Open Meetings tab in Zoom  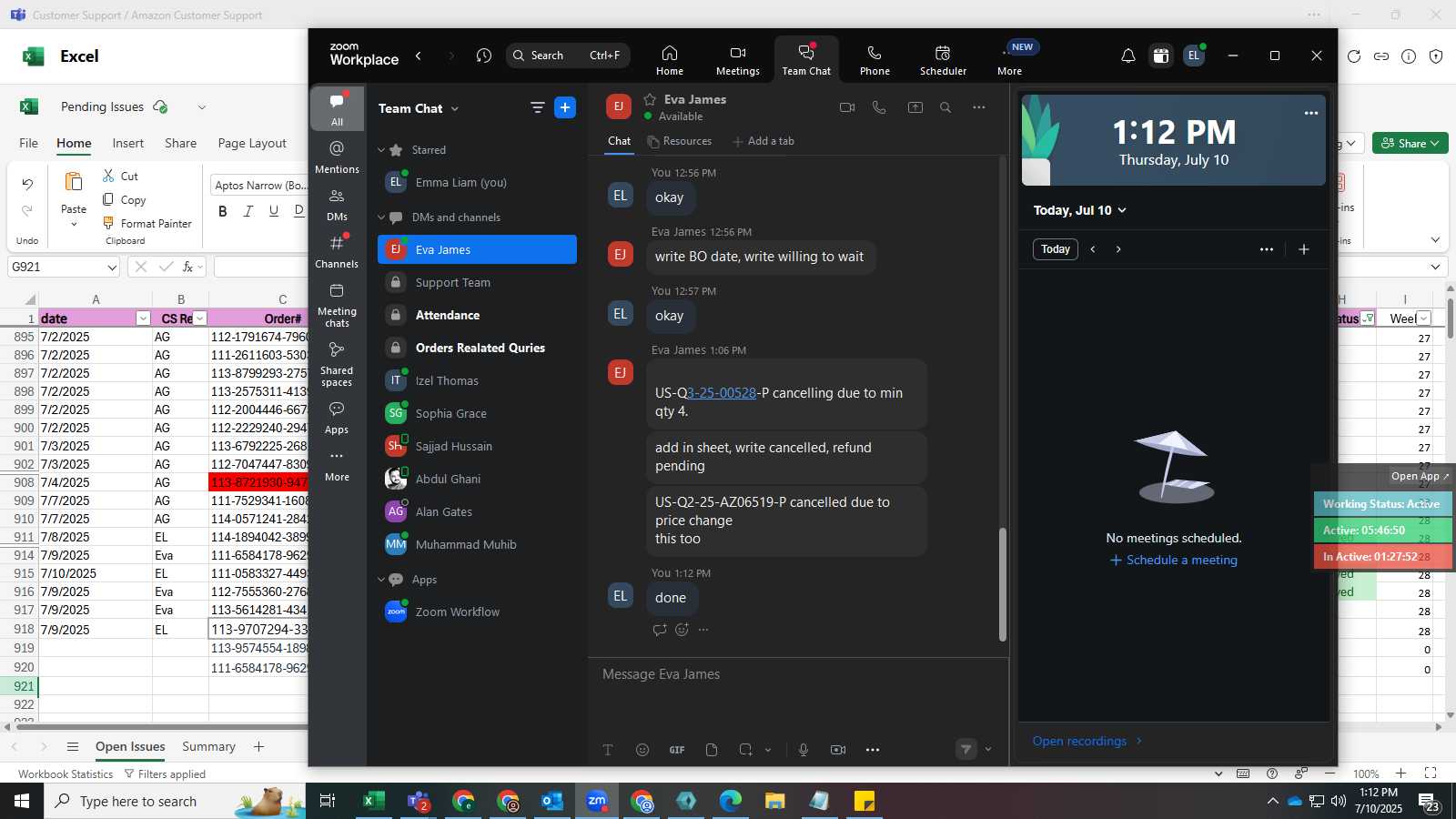[738, 60]
